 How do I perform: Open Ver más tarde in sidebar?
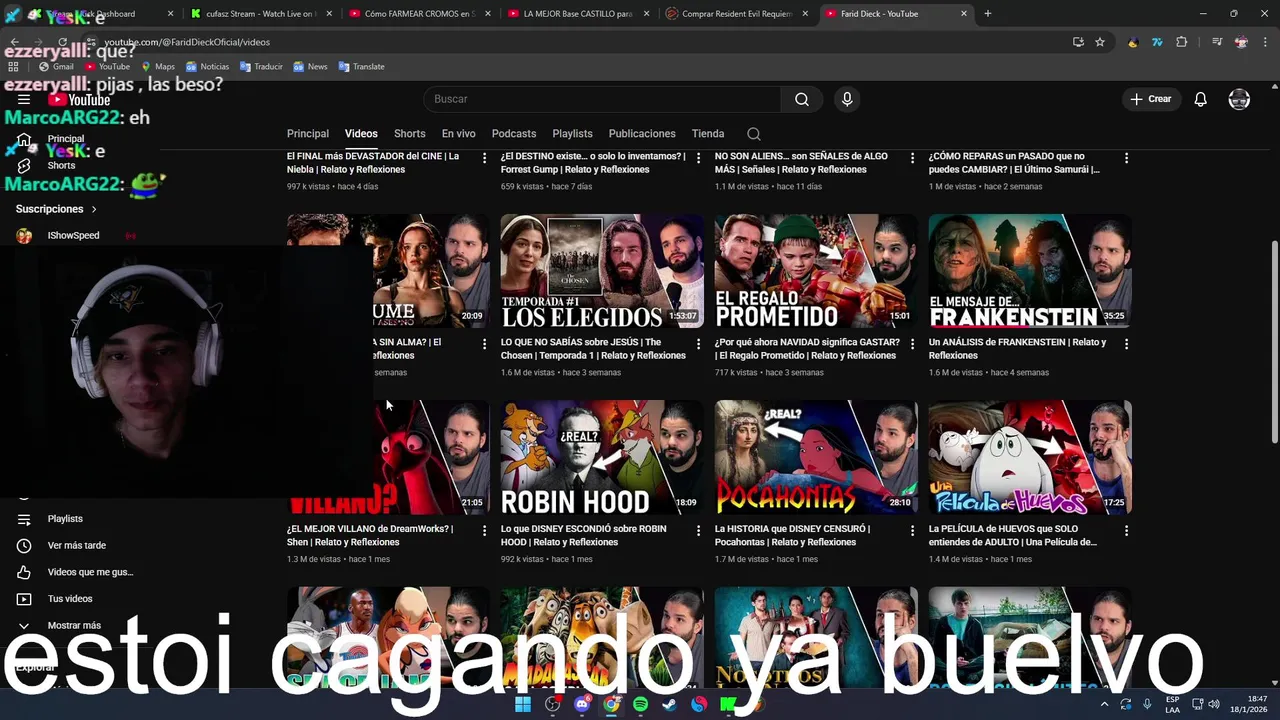(x=76, y=546)
